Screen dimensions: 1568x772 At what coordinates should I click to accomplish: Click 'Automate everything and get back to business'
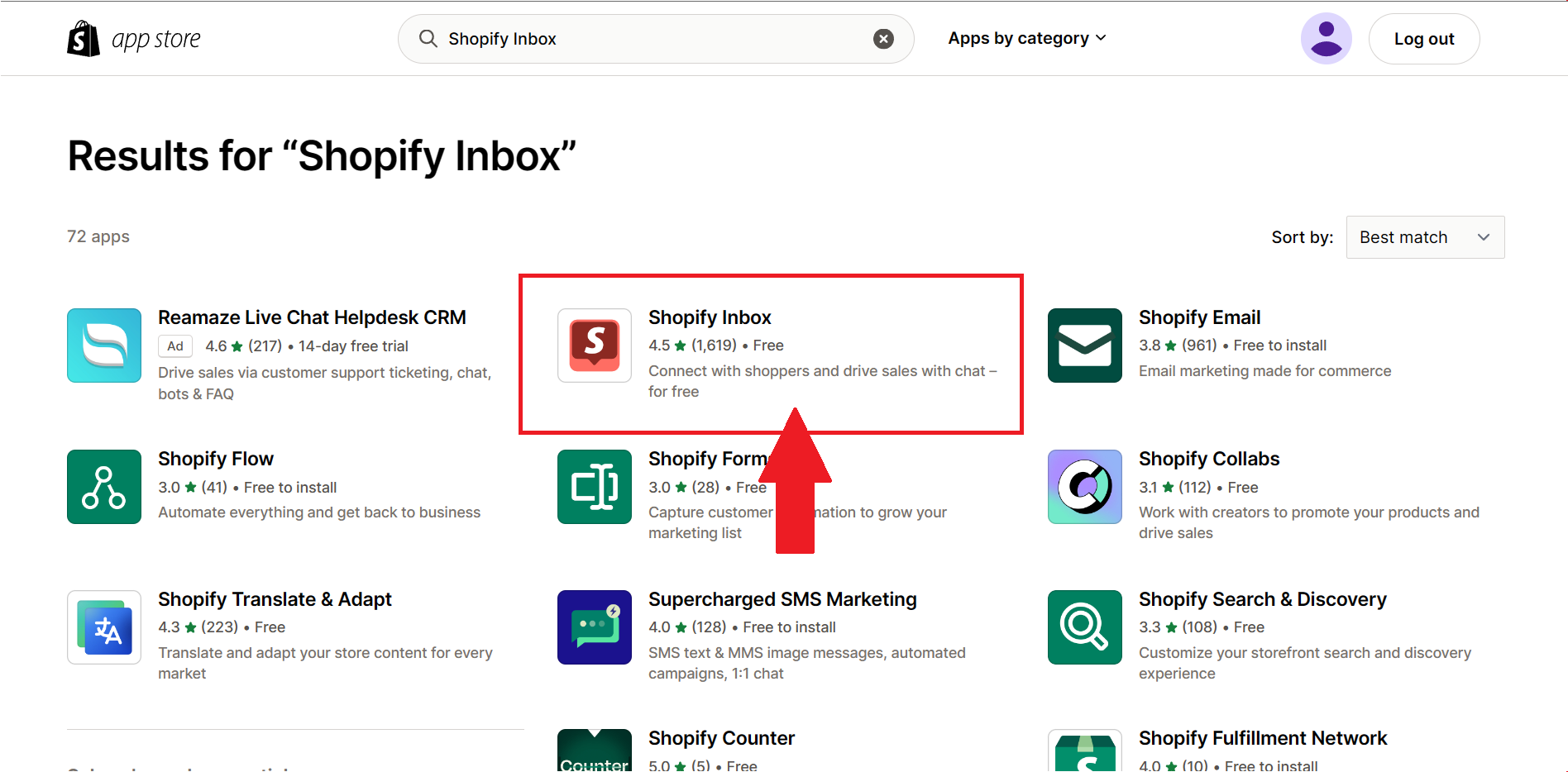pos(319,512)
